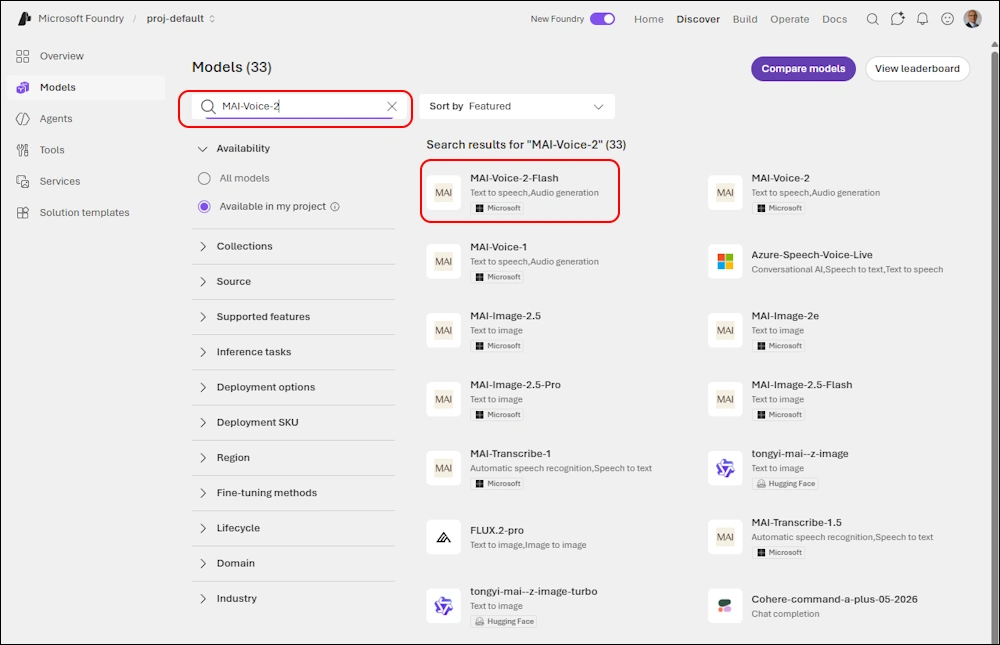Expand the Source filter
Screen dimensions: 1000x645
(x=293, y=281)
